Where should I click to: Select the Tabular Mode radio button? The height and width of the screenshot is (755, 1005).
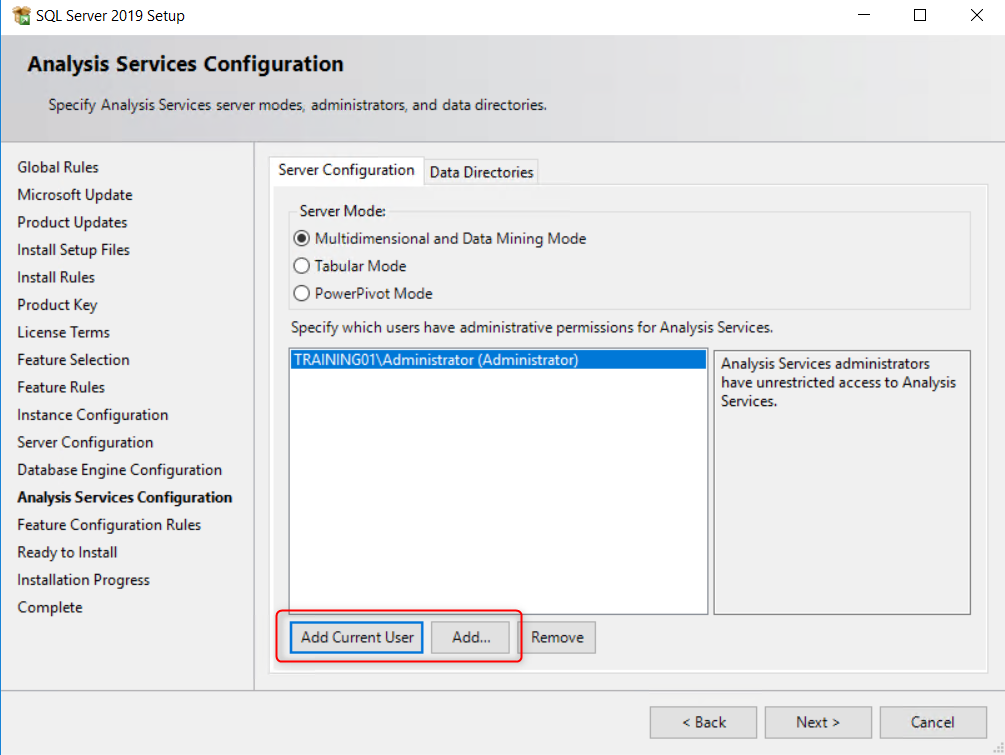pyautogui.click(x=301, y=266)
